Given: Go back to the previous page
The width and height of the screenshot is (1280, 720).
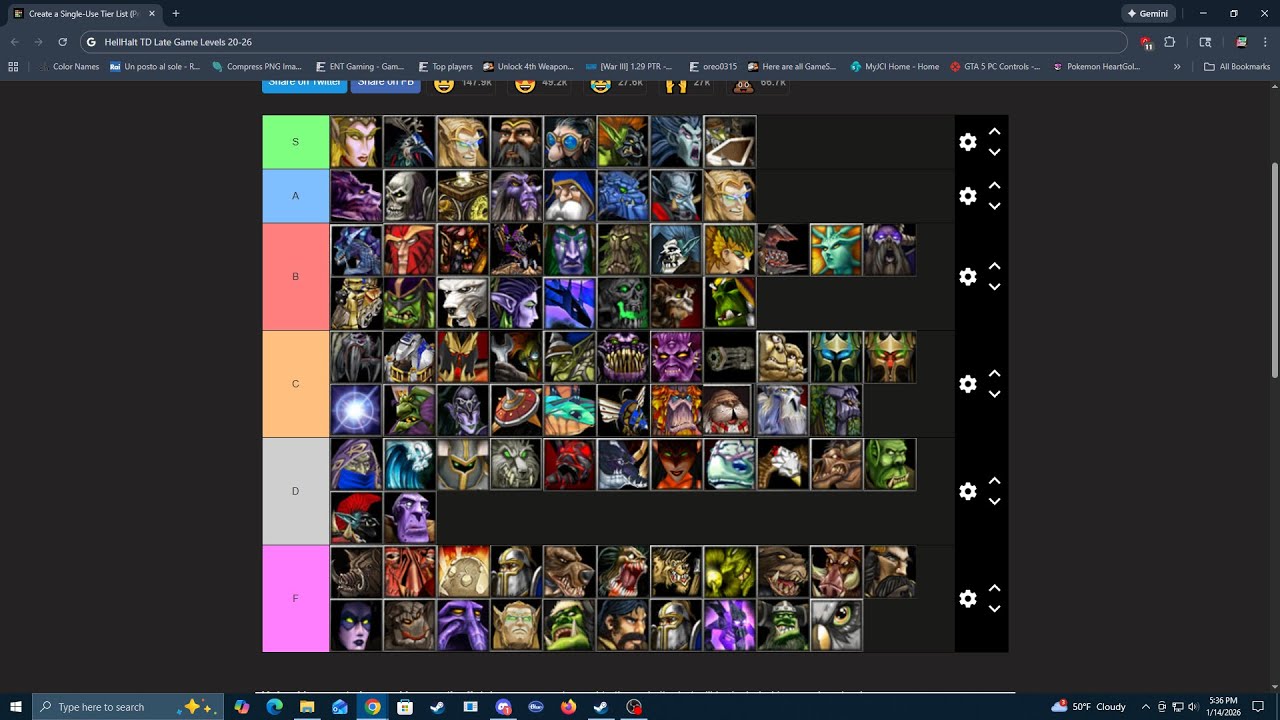Looking at the screenshot, I should tap(14, 42).
